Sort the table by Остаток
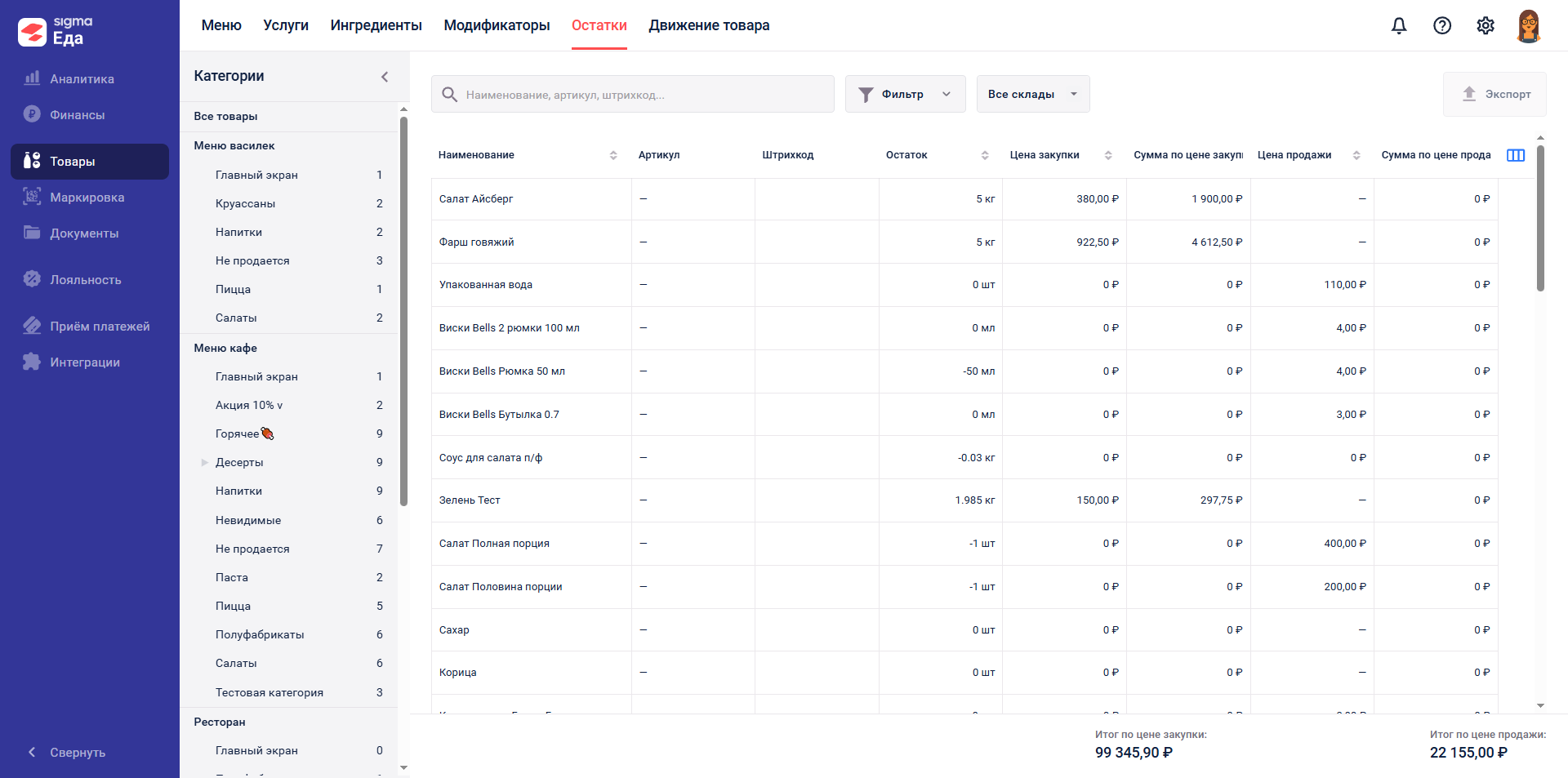 coord(984,155)
